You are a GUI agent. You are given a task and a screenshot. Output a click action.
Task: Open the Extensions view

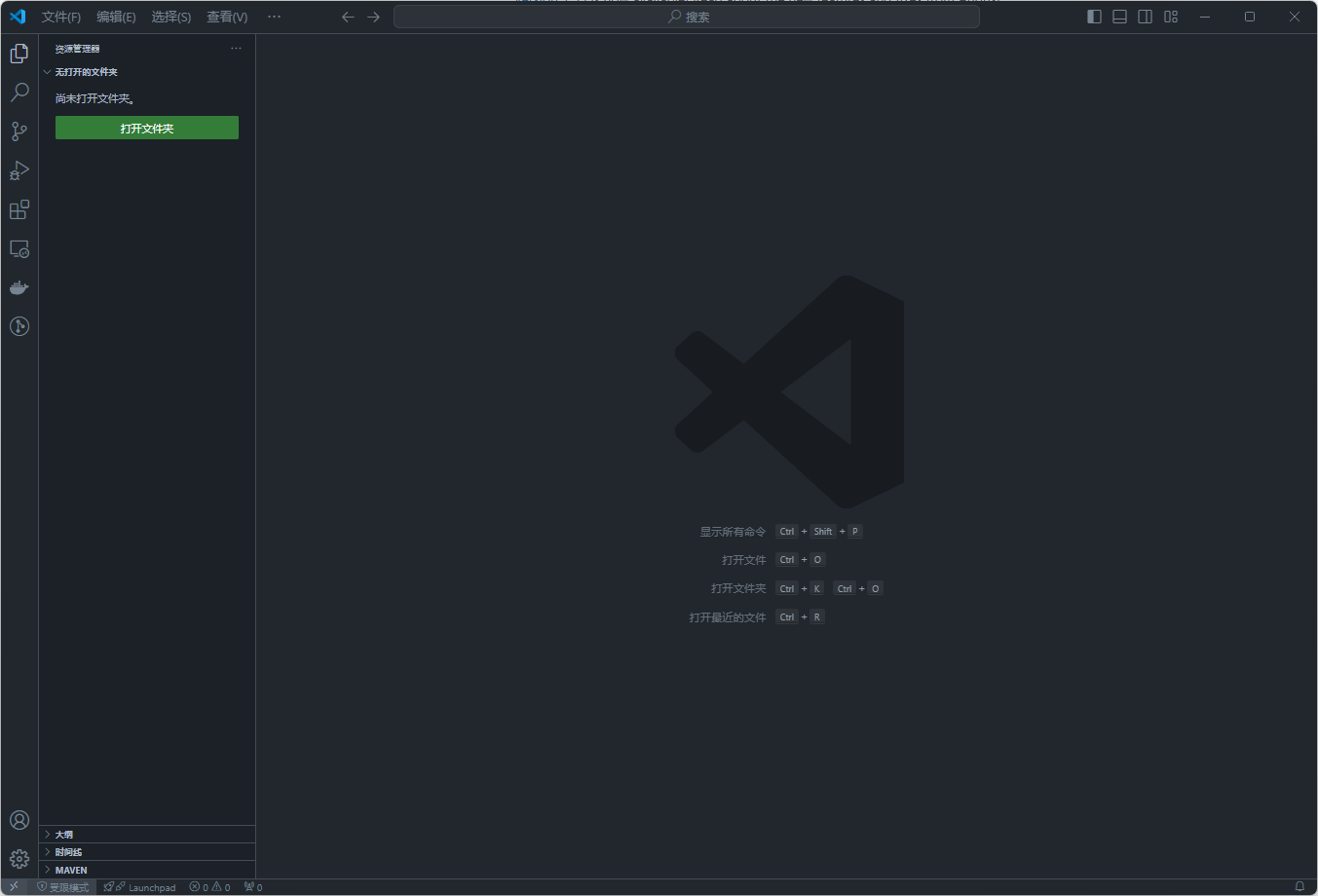pyautogui.click(x=19, y=209)
